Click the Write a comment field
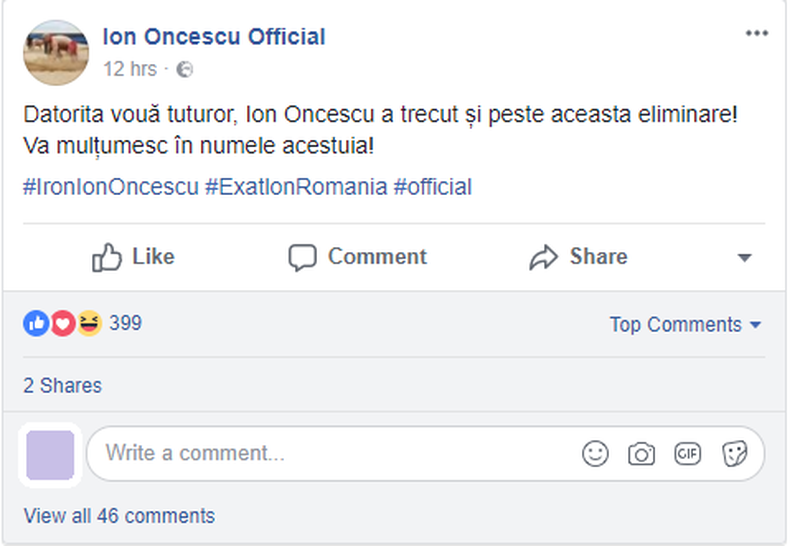 (x=330, y=454)
